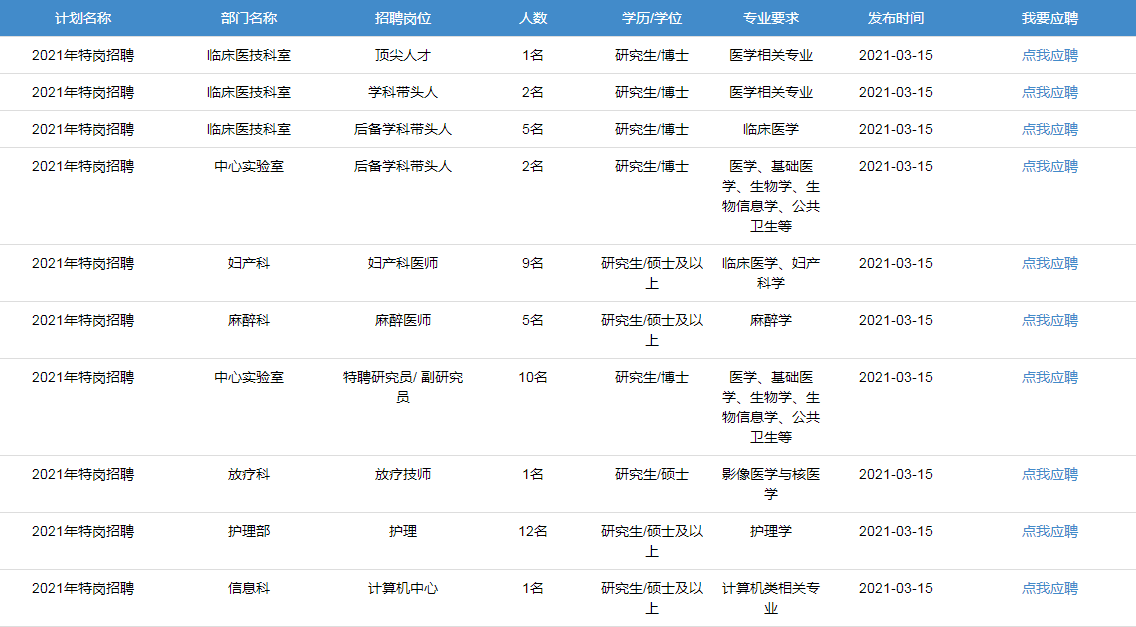
Task: Select the 专业要求 header cell
Action: (771, 18)
